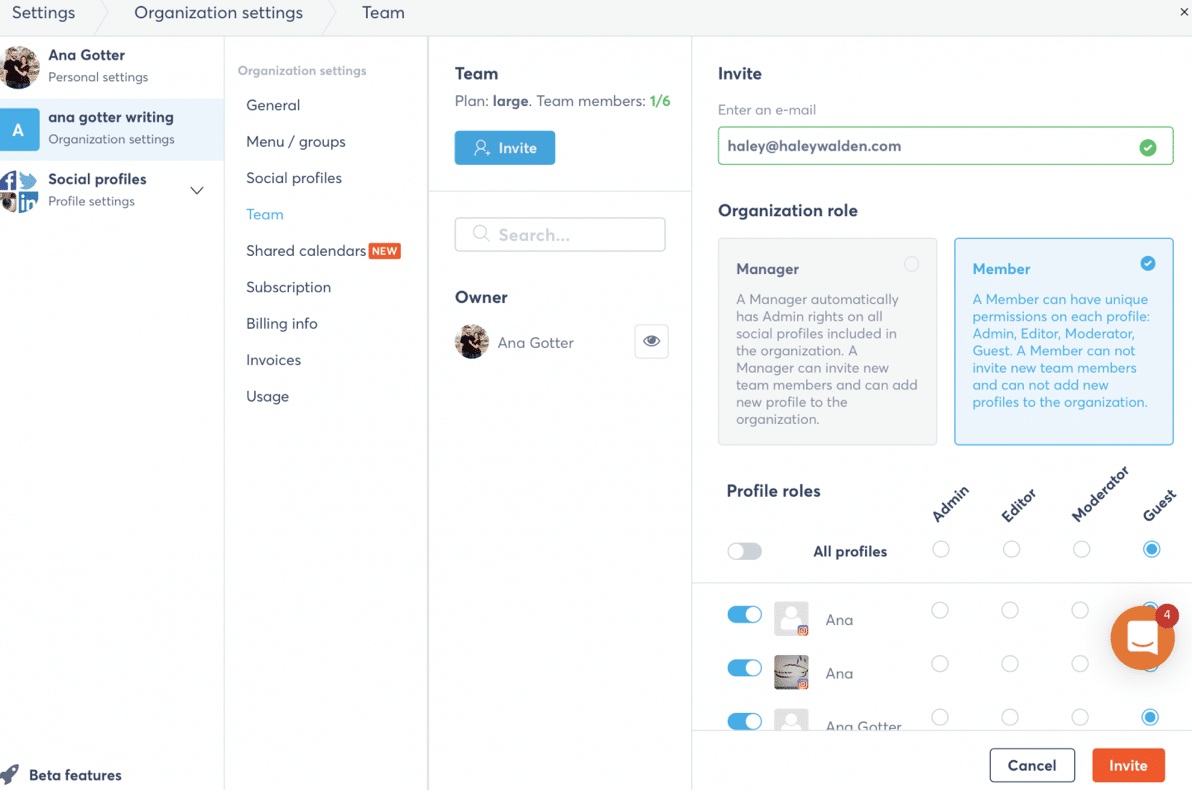The height and width of the screenshot is (792, 1192).
Task: Set Ana Gotter profile to Guest
Action: click(1149, 717)
